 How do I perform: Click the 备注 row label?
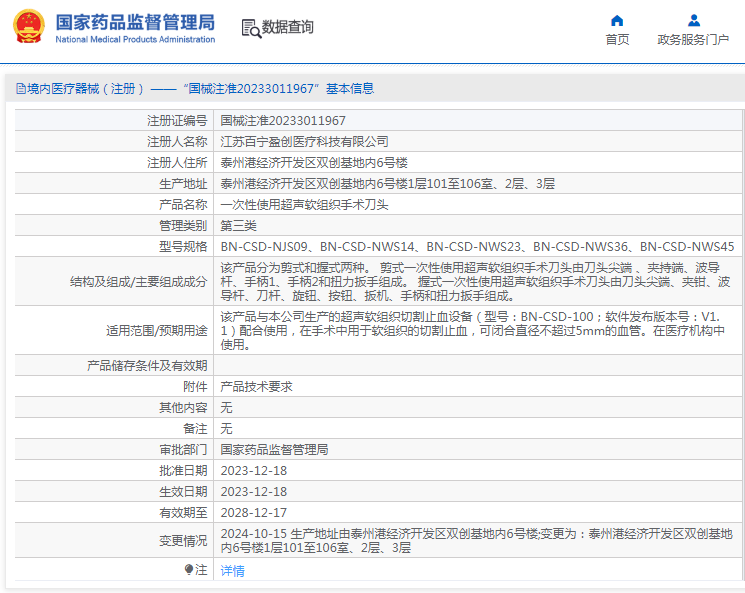pyautogui.click(x=195, y=429)
